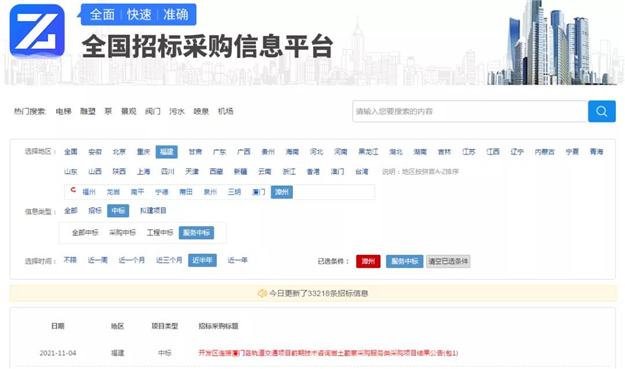Select region 山东
Image resolution: width=625 pixels, height=369 pixels.
pos(71,172)
